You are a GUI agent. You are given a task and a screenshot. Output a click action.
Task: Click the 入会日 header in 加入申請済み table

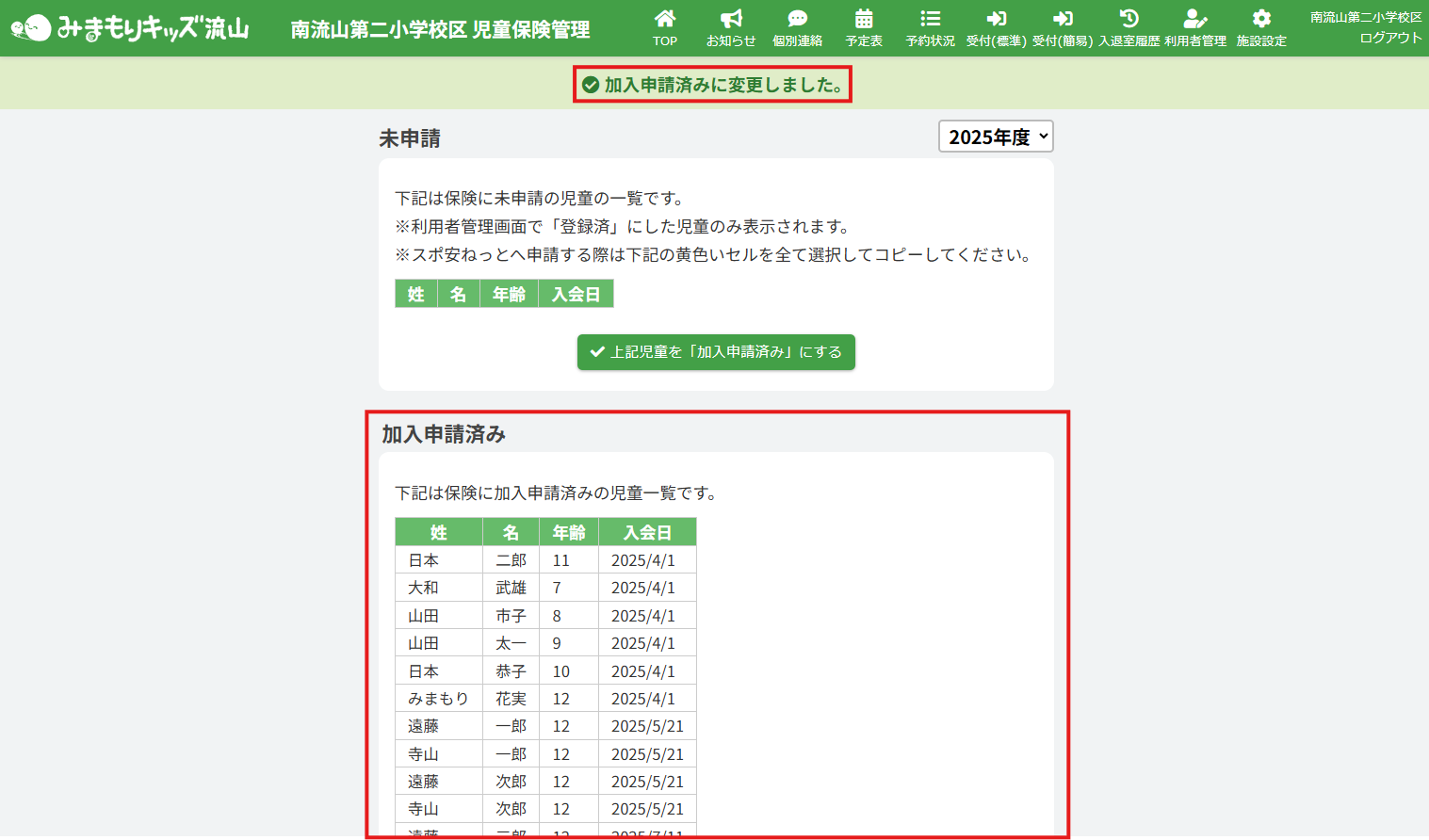[647, 532]
